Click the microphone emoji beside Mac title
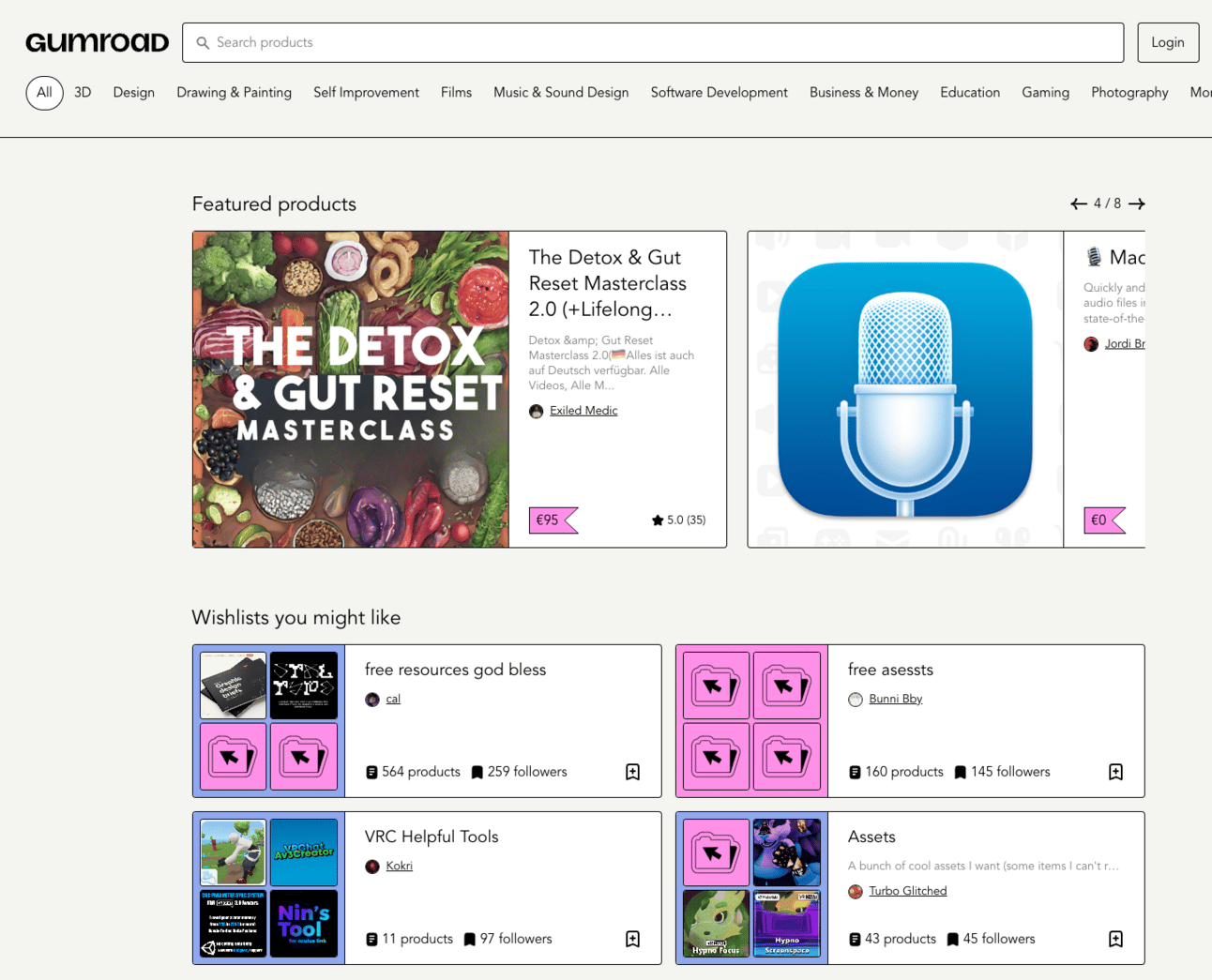Image resolution: width=1212 pixels, height=980 pixels. (x=1094, y=257)
